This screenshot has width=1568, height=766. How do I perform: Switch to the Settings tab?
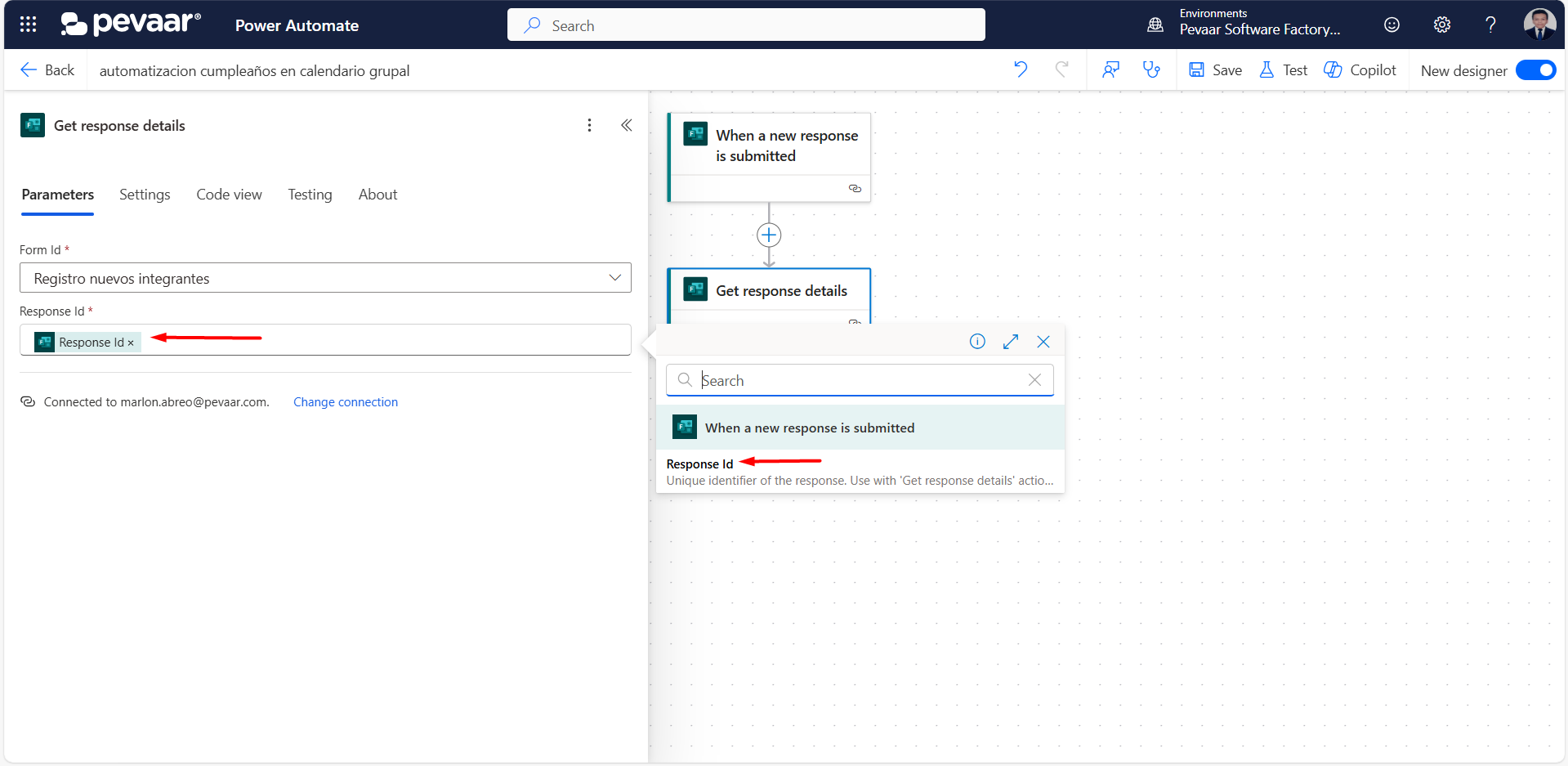[145, 195]
